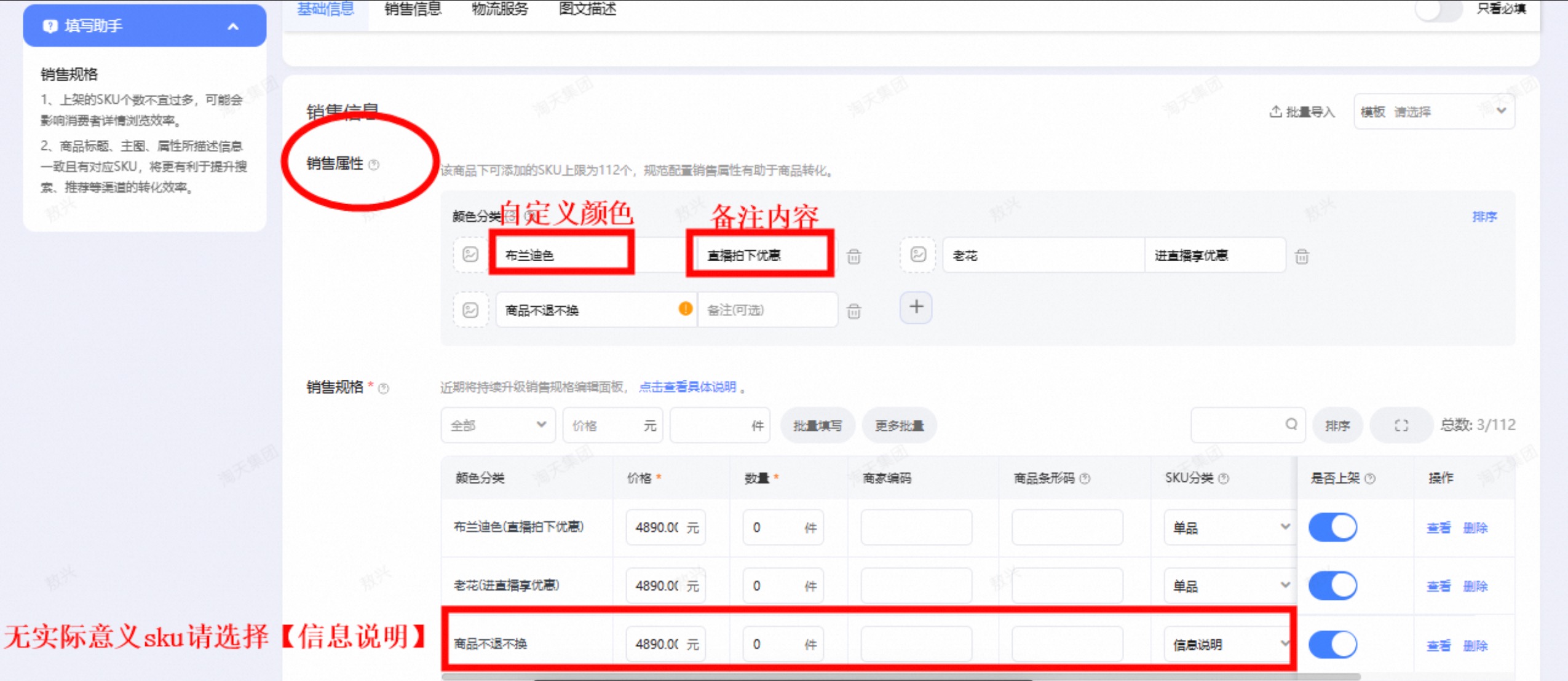Image resolution: width=1568 pixels, height=681 pixels.
Task: Open SKU分类 dropdown for 布兰迪色 row
Action: coord(1230,527)
